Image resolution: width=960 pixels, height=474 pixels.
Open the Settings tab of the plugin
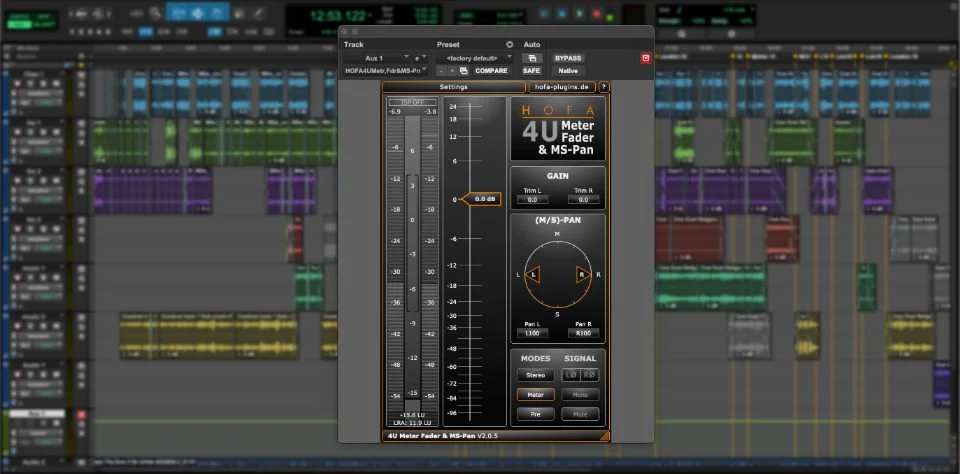pyautogui.click(x=454, y=87)
